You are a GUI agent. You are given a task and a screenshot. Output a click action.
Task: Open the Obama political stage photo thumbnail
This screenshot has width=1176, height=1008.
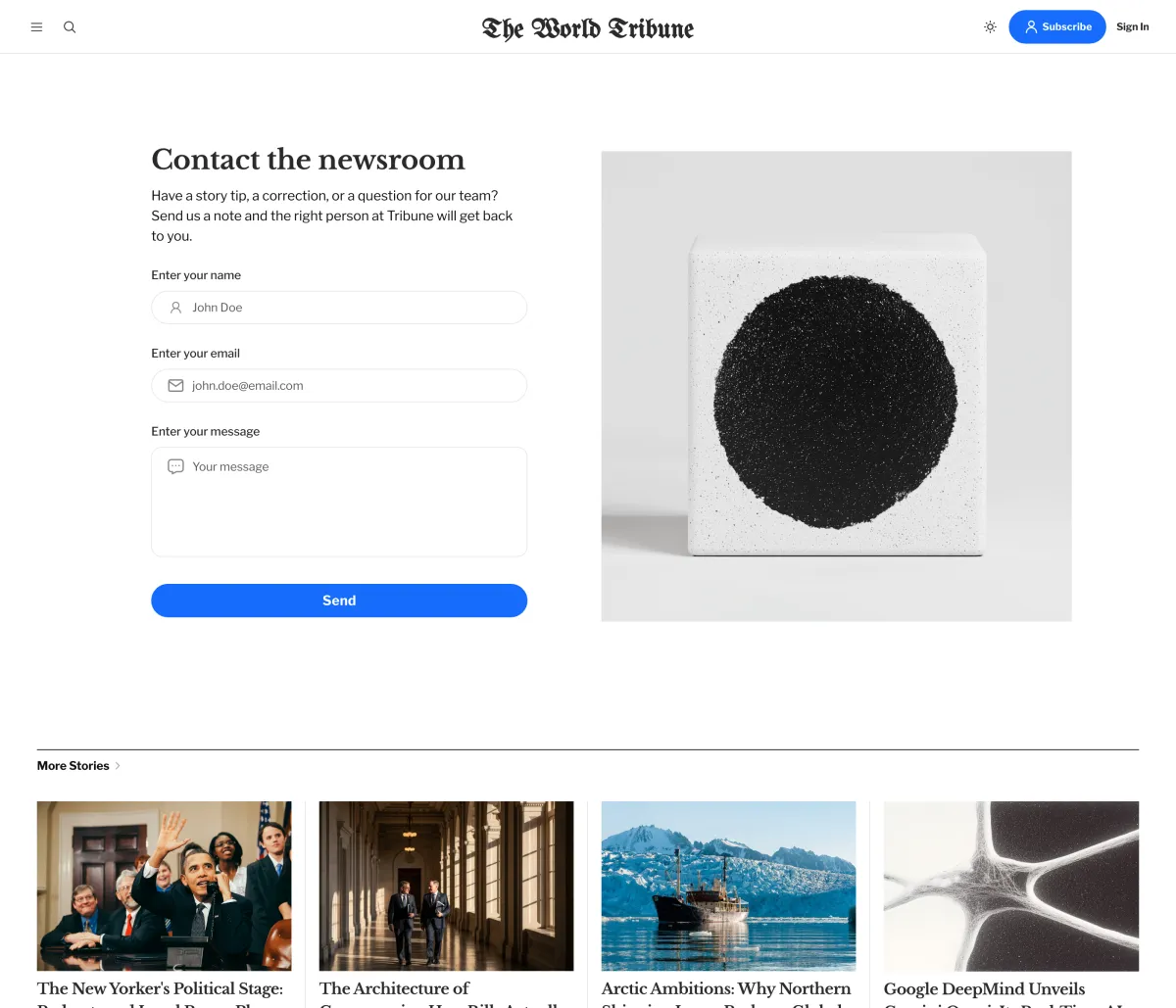tap(165, 887)
